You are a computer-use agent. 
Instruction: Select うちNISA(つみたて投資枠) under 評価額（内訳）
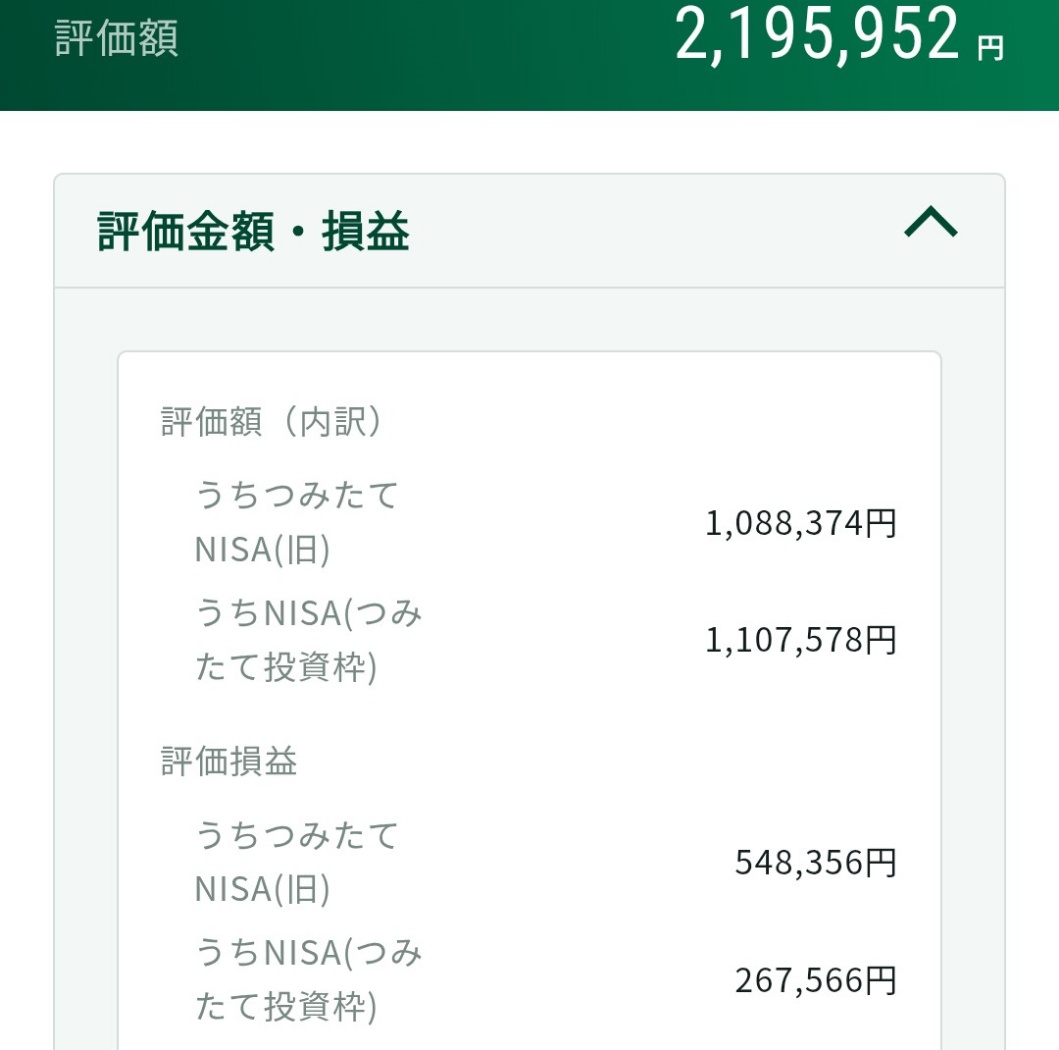(308, 640)
